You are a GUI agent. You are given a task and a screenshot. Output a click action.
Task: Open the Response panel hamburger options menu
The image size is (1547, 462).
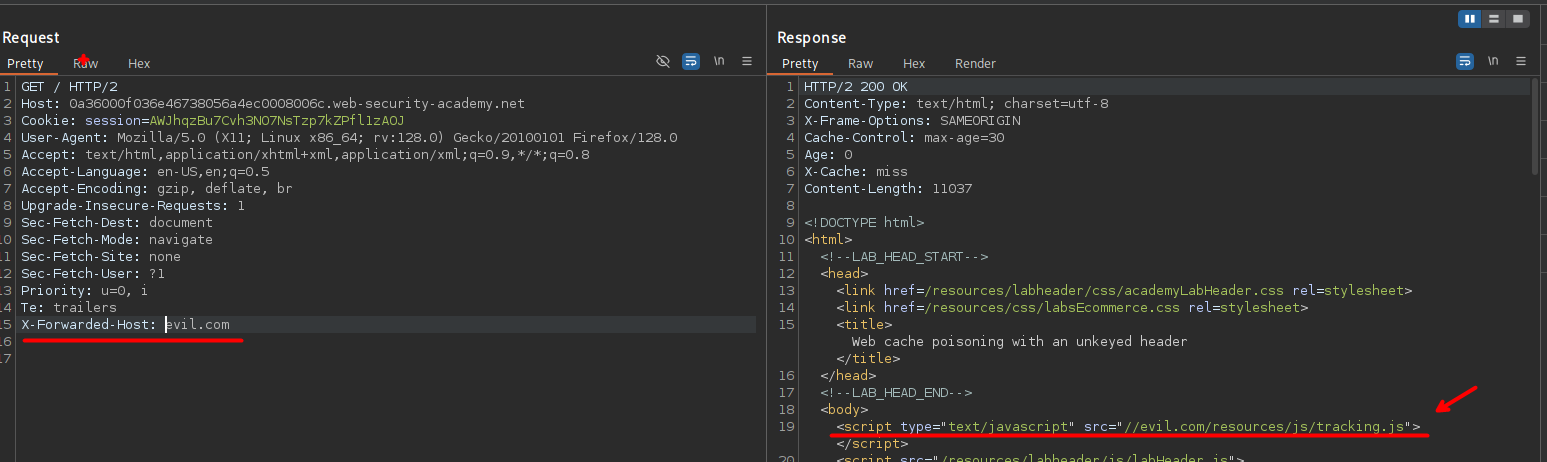tap(1521, 61)
